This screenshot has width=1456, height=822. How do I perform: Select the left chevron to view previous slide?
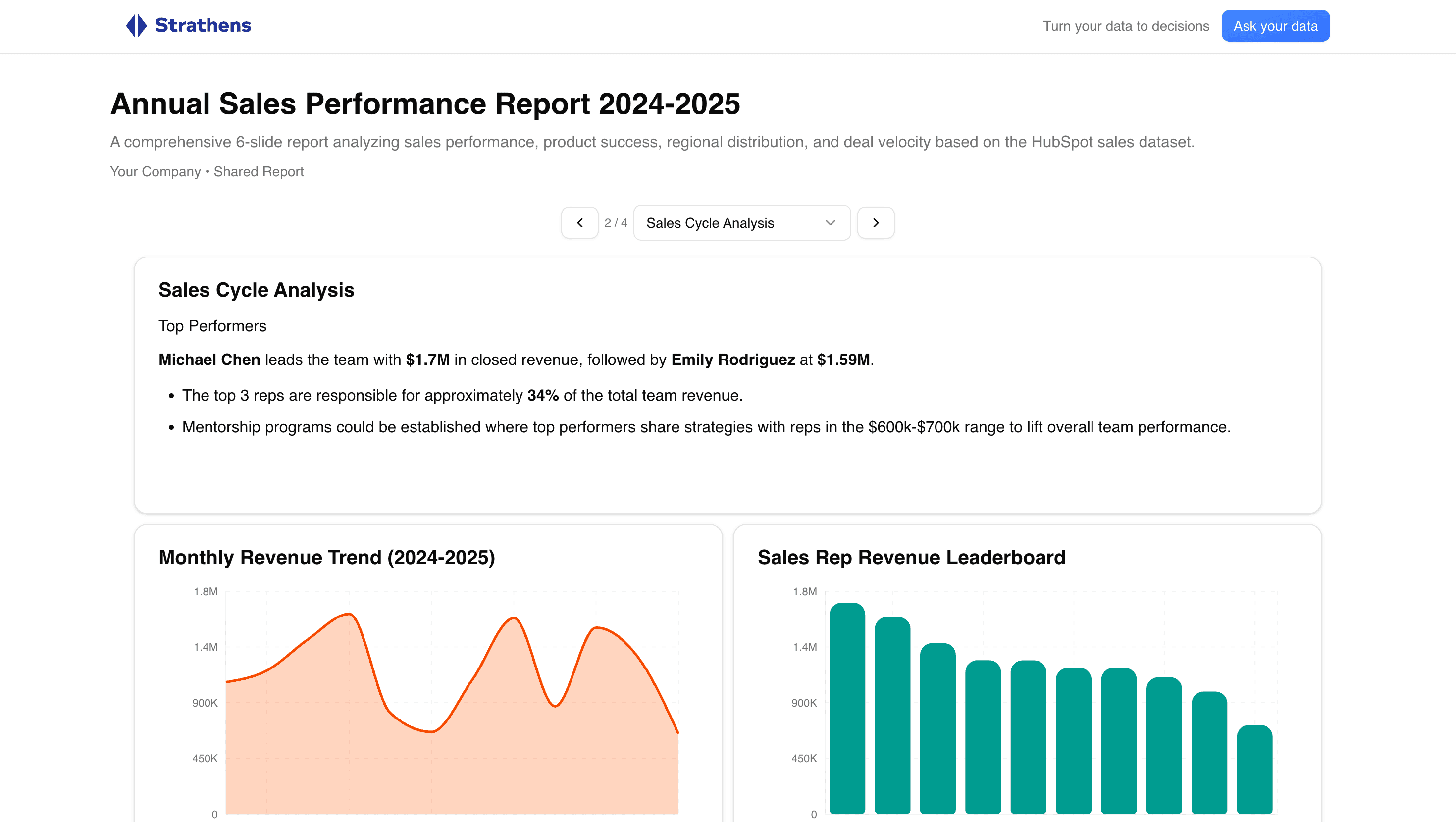pyautogui.click(x=580, y=223)
